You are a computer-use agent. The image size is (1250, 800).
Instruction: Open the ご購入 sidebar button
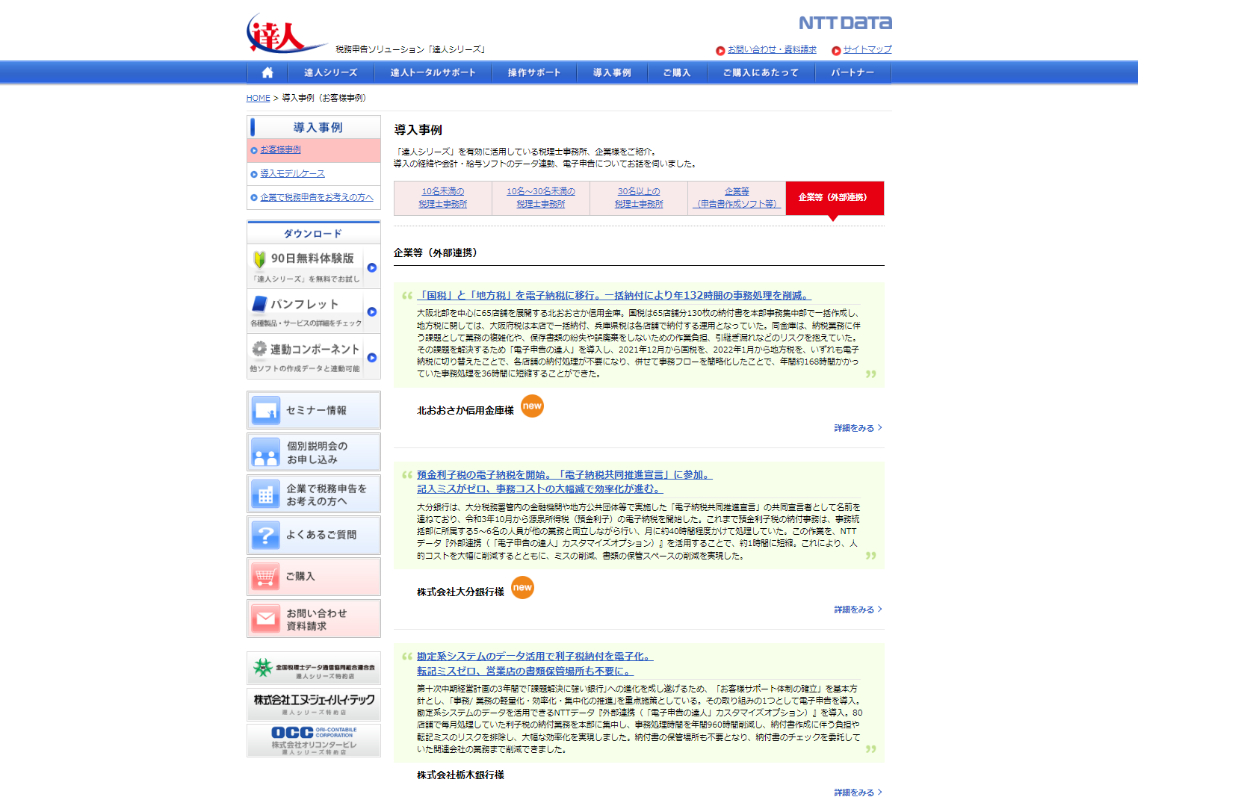(313, 577)
